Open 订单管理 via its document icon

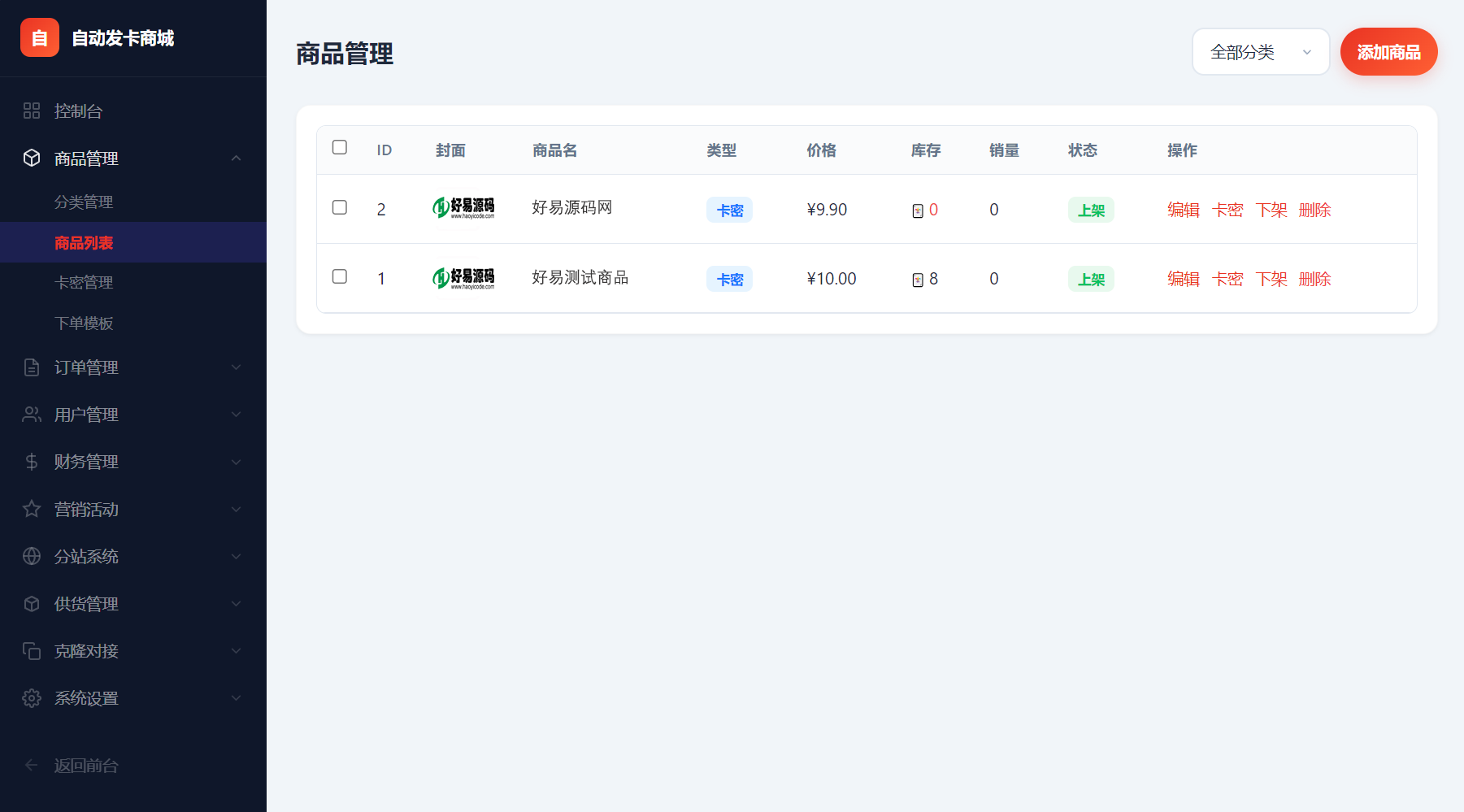[x=32, y=367]
